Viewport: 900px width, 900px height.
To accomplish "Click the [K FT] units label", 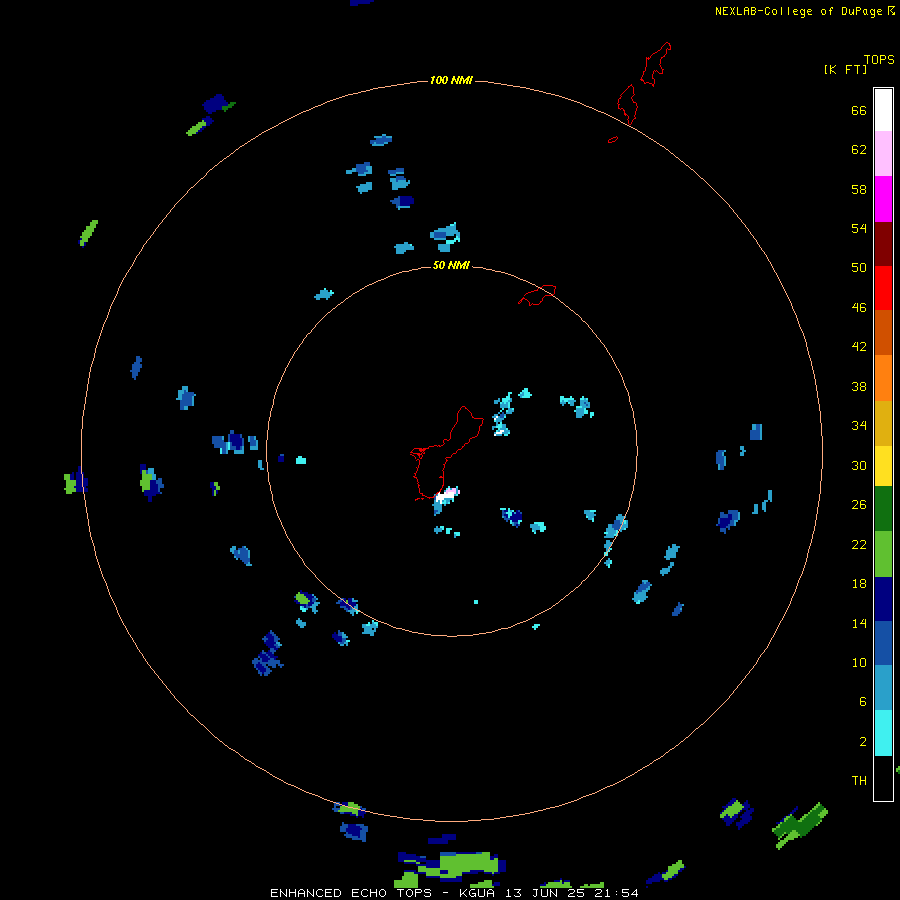I will 845,69.
